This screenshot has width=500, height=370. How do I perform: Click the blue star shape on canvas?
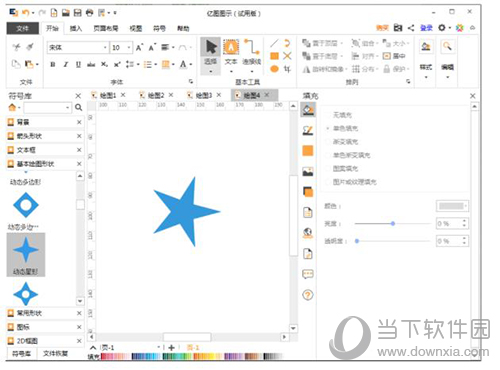tap(184, 212)
